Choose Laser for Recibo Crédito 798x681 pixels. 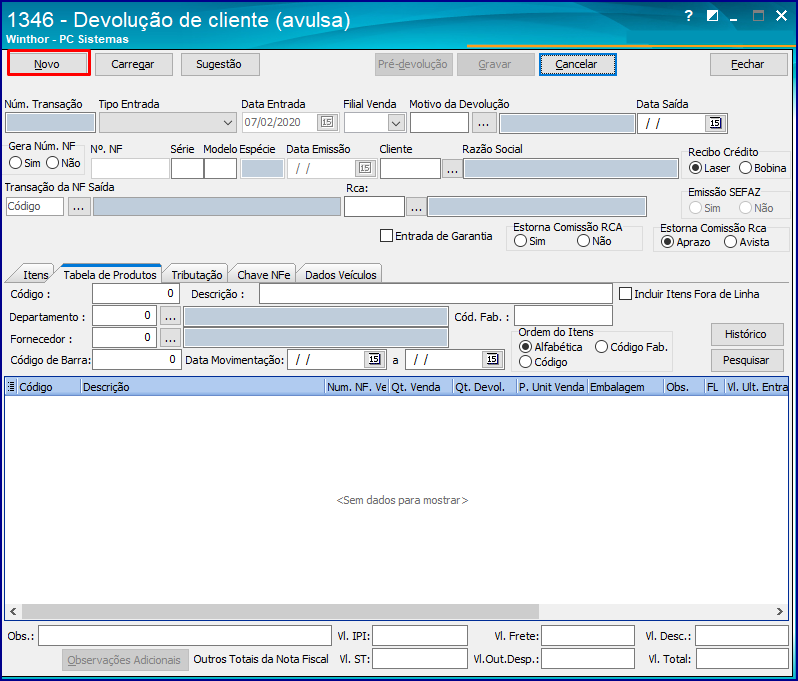[709, 168]
